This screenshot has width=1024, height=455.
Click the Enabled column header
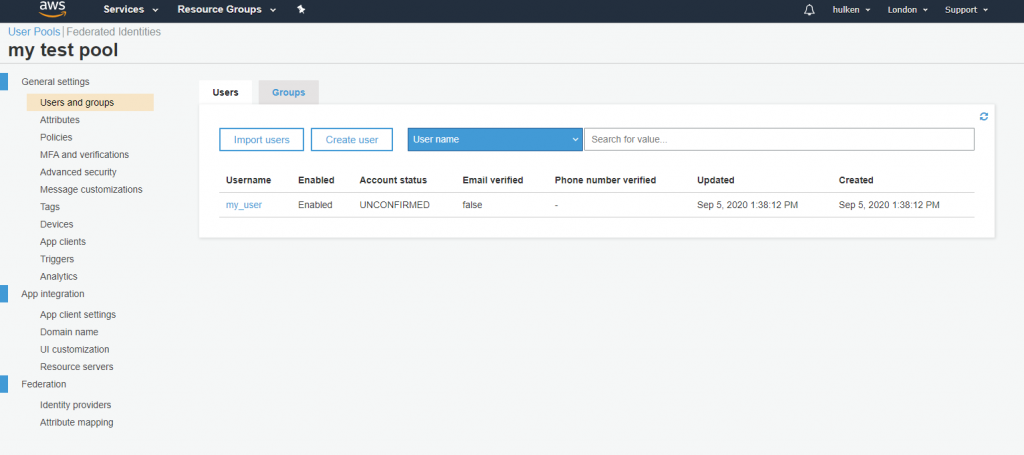tap(316, 180)
